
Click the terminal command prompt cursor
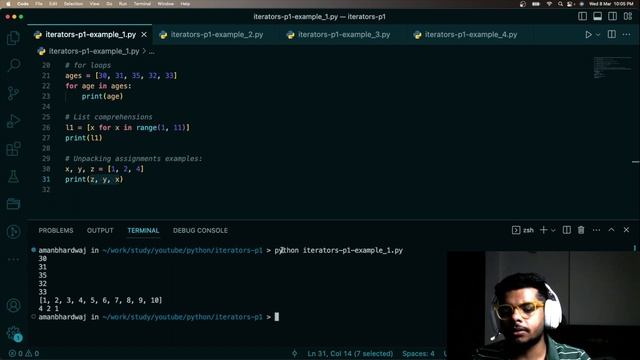pos(277,317)
